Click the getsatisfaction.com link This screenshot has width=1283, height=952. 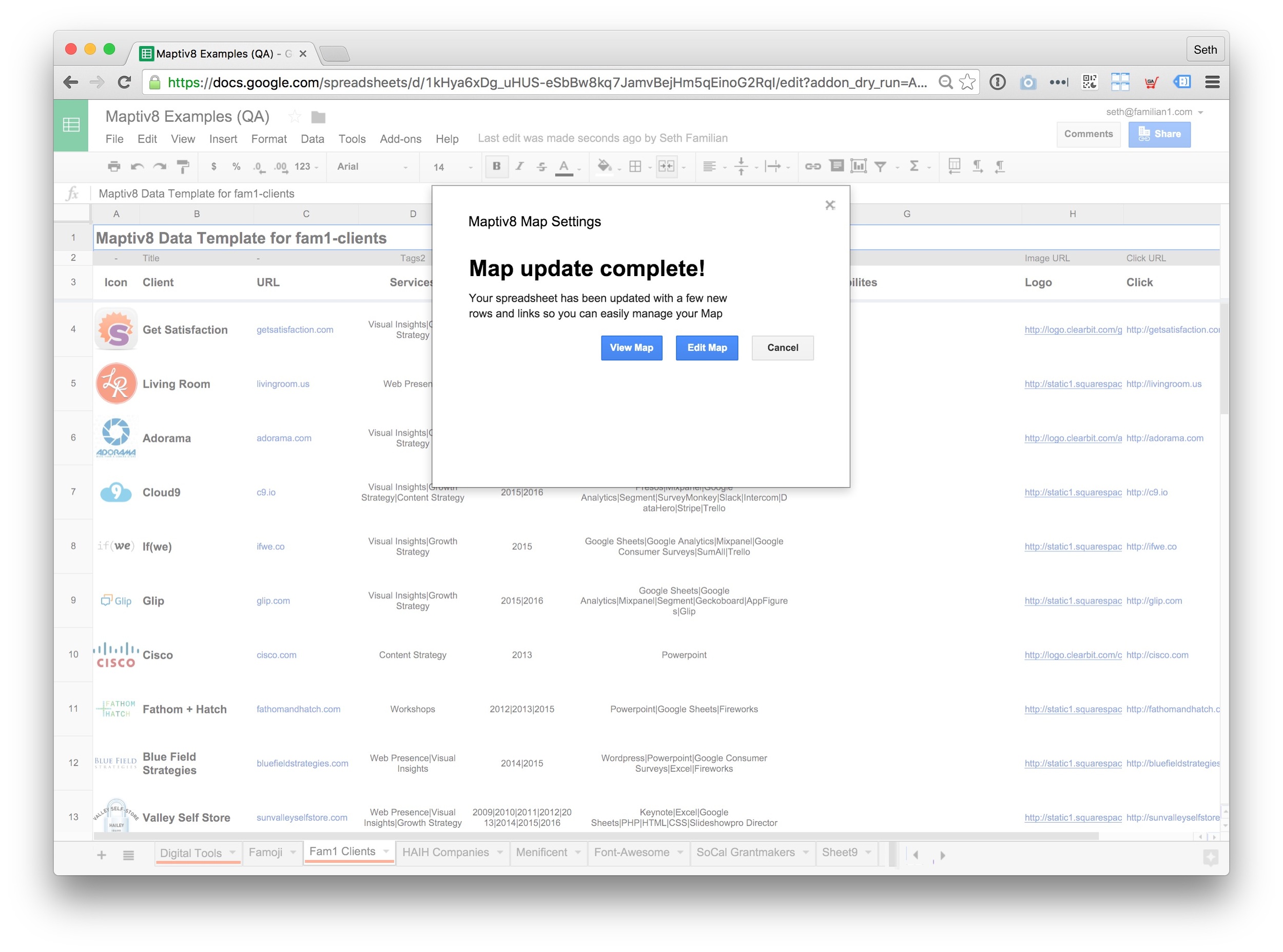295,329
